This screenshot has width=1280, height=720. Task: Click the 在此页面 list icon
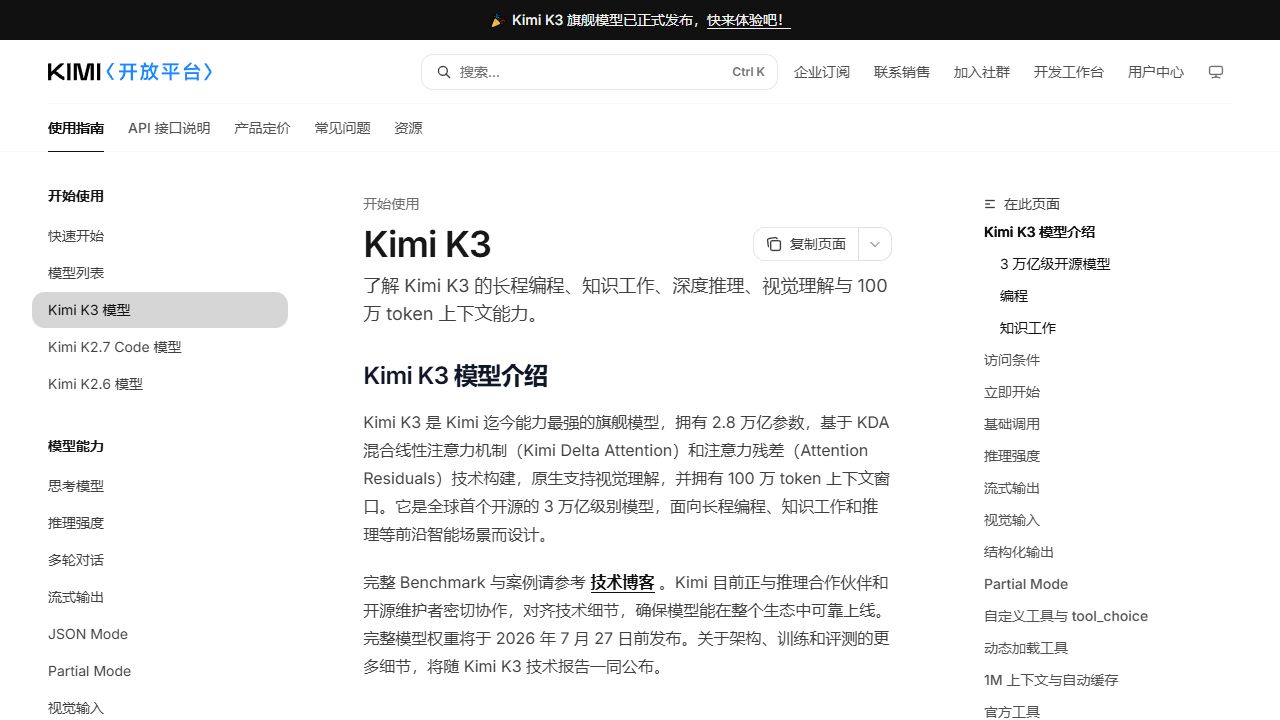pyautogui.click(x=990, y=204)
